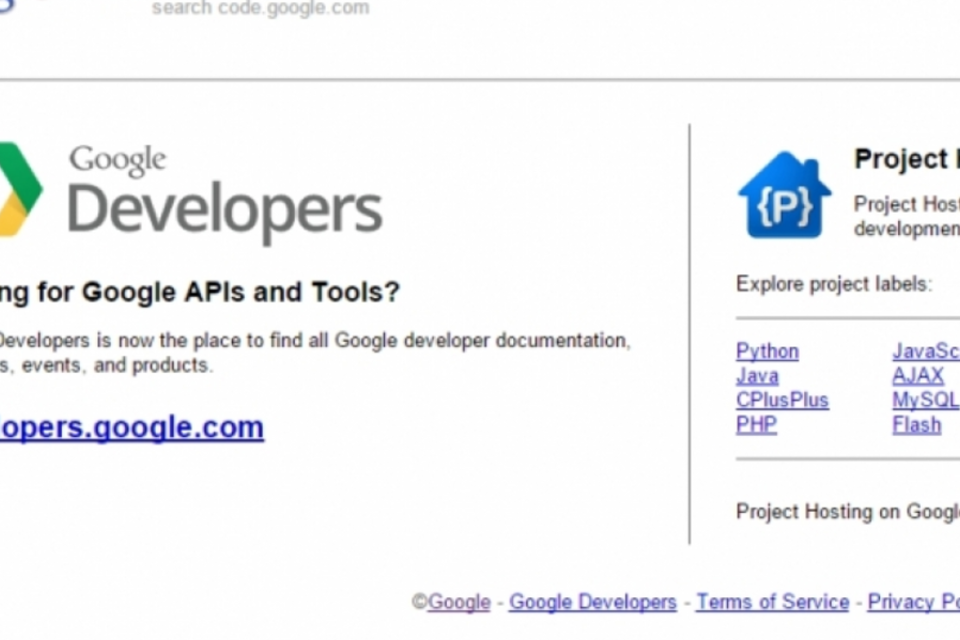This screenshot has height=640, width=960.
Task: Open the AJAX project label
Action: pos(918,375)
